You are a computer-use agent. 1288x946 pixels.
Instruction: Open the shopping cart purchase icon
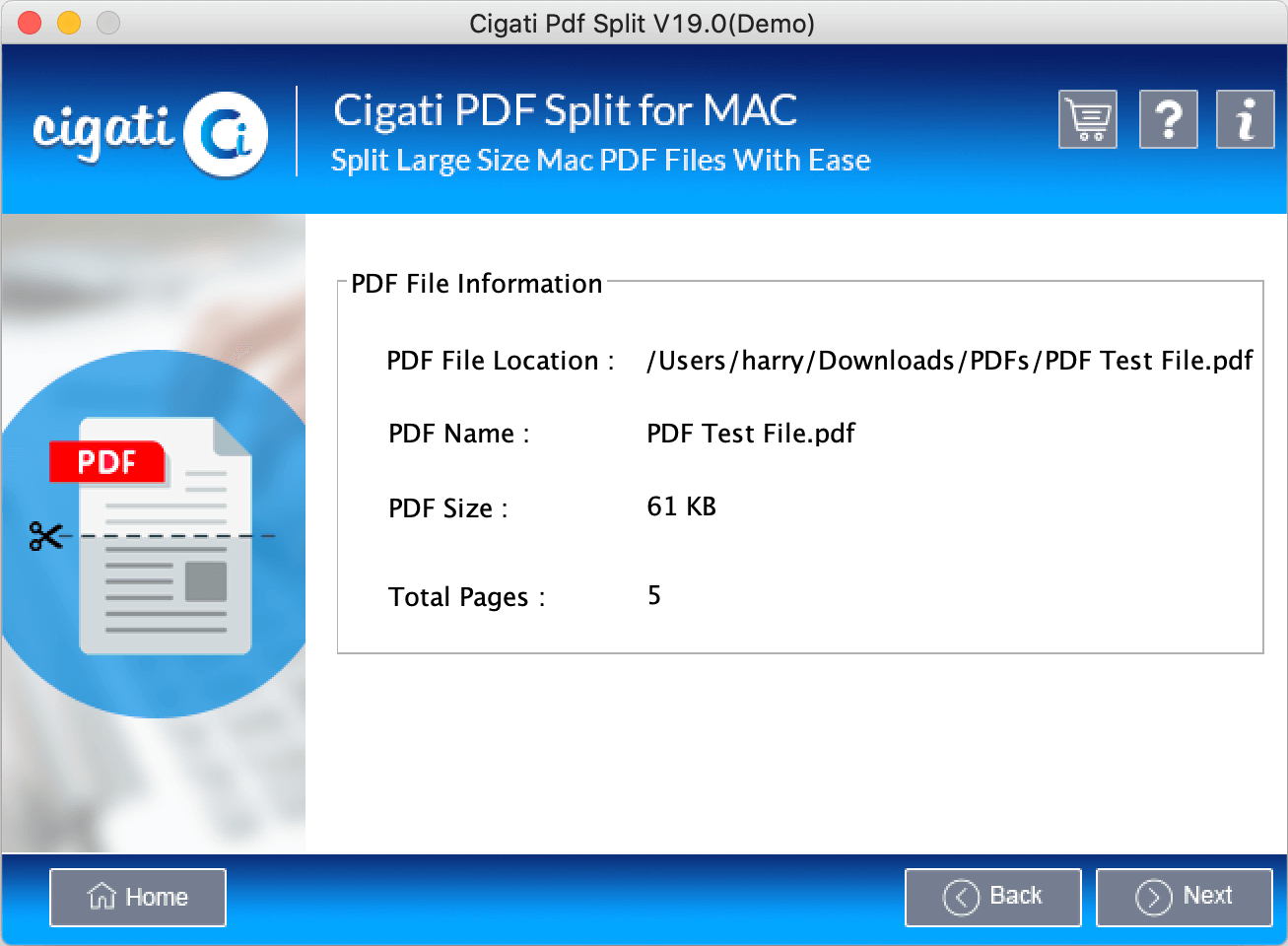(x=1088, y=119)
